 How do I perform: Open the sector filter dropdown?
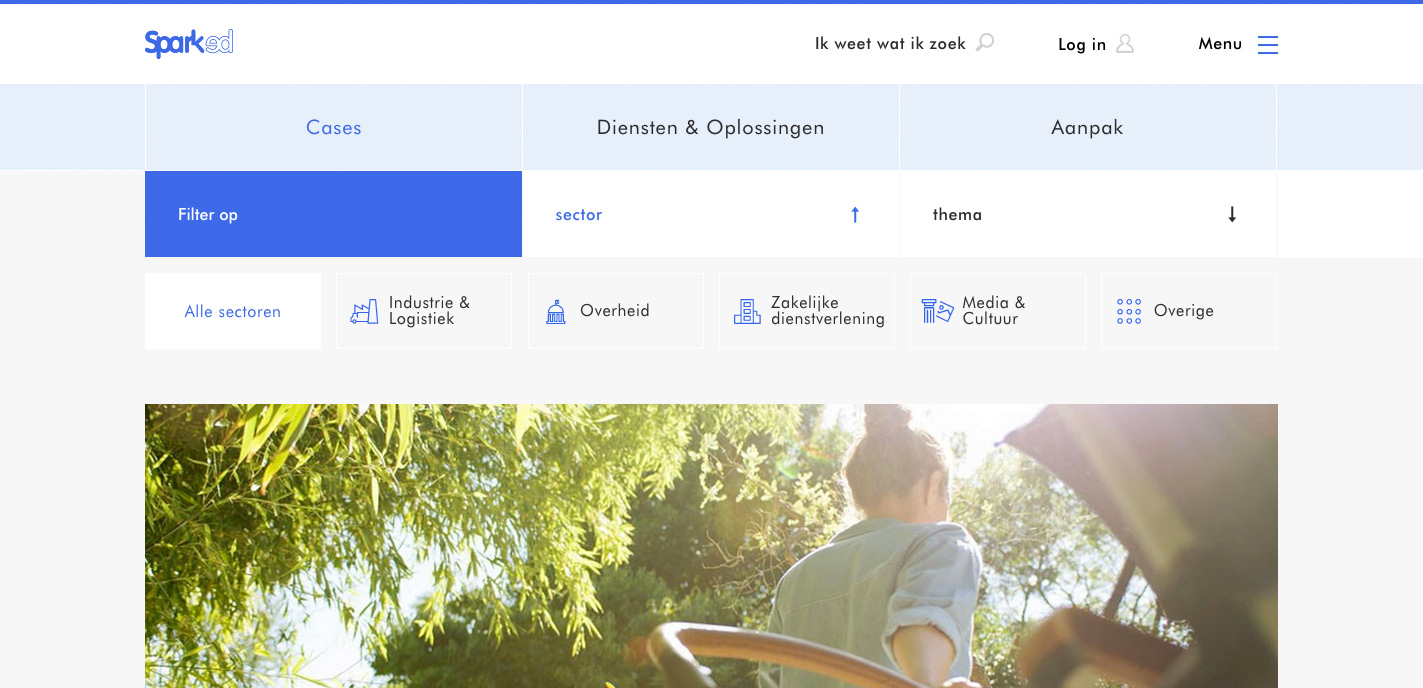710,214
